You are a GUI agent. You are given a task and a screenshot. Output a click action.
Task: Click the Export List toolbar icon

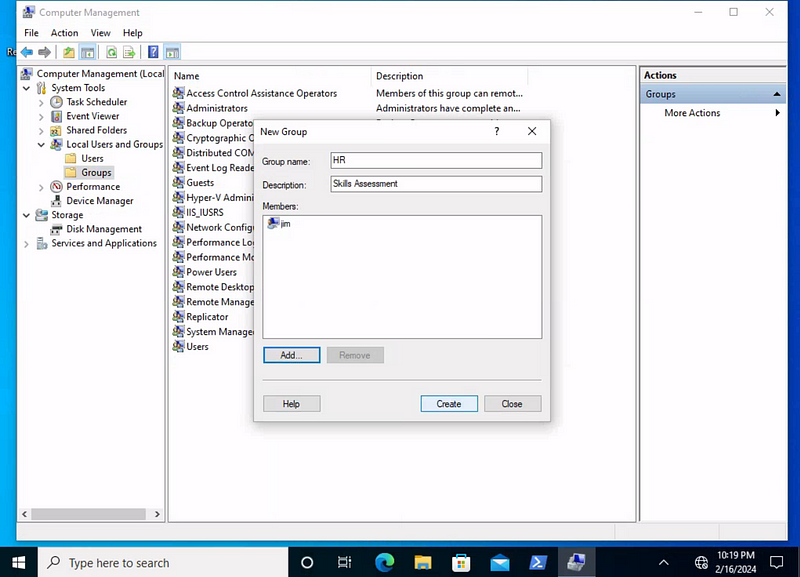click(x=129, y=52)
